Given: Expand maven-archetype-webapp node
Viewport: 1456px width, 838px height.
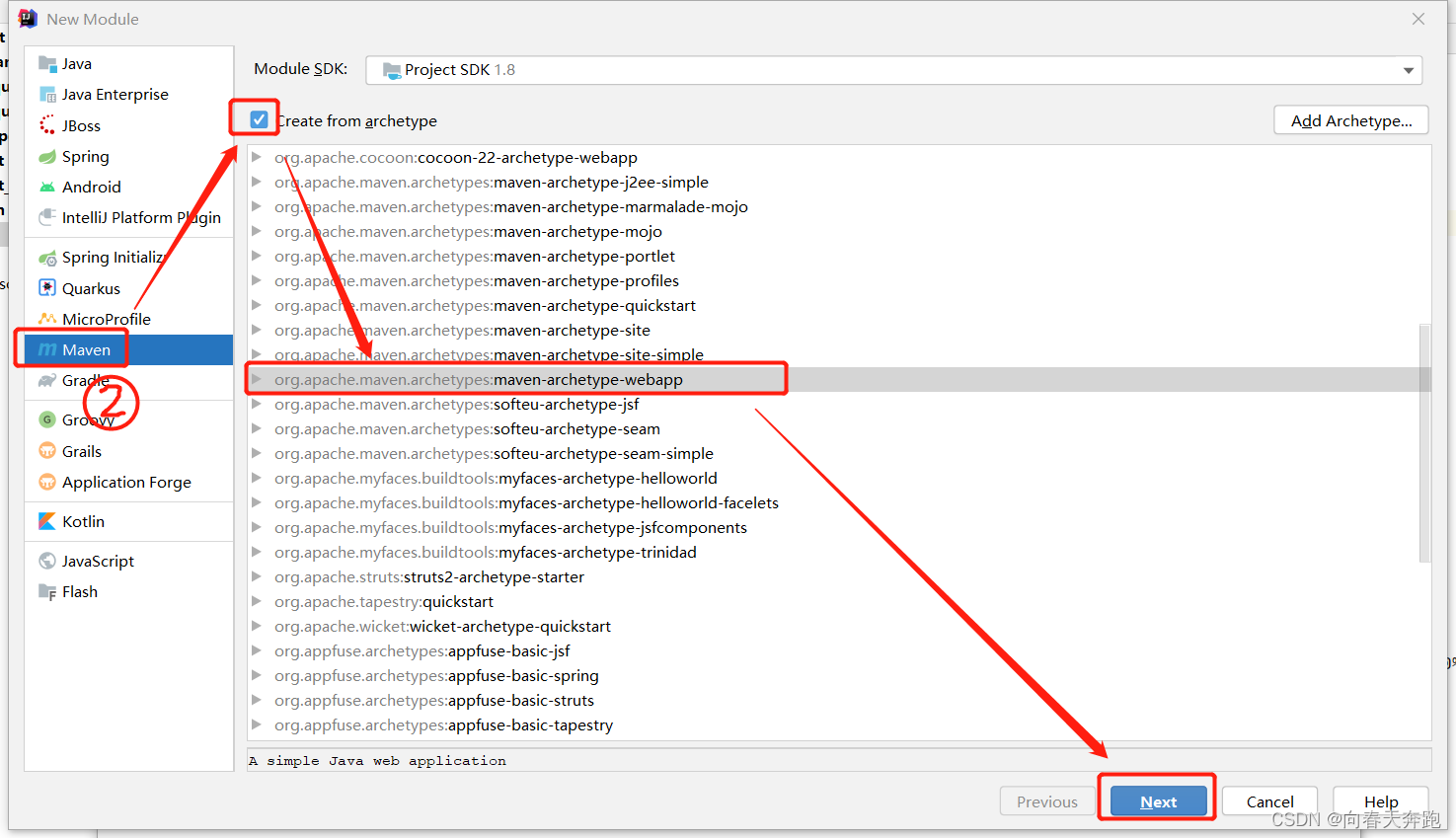Looking at the screenshot, I should (x=257, y=379).
